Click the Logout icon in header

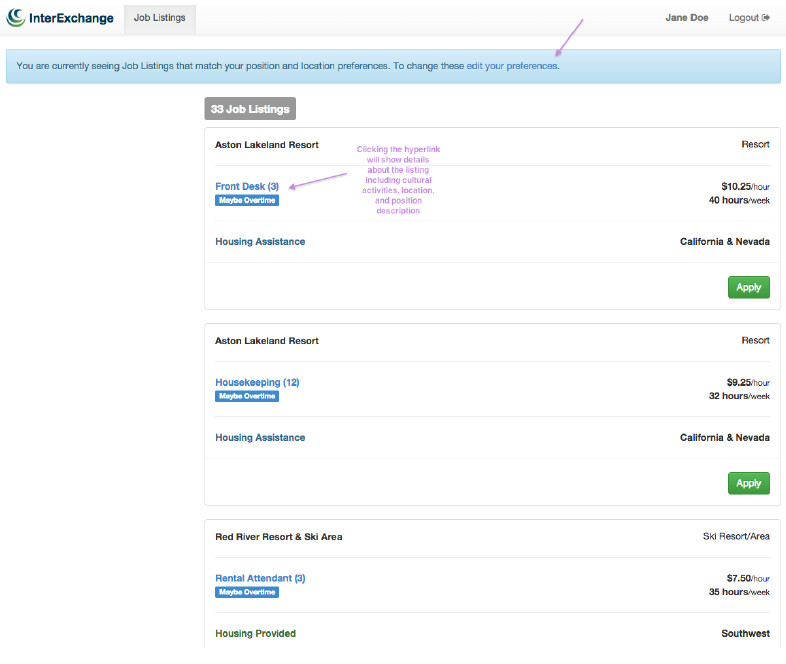[766, 18]
